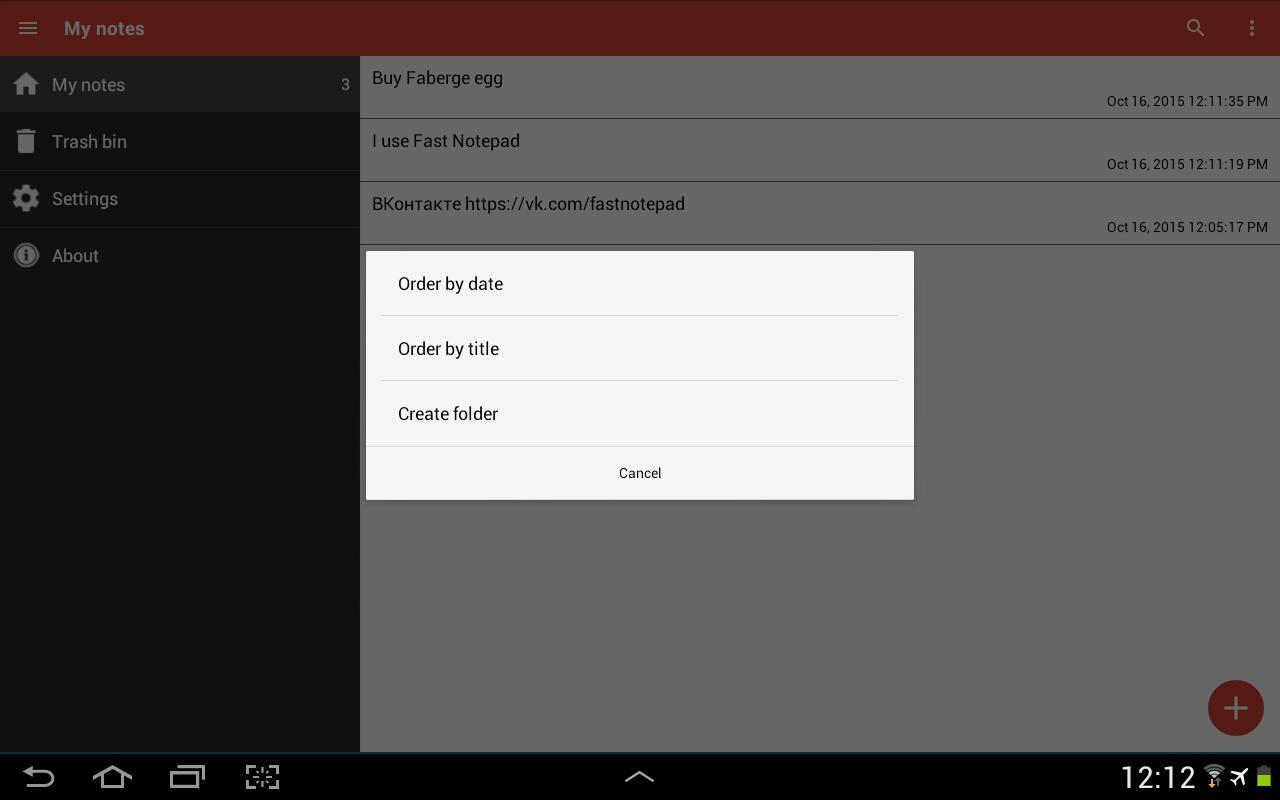This screenshot has height=800, width=1280.
Task: Click timestamp Oct 16, 2015 12:11:35 PM
Action: click(x=1187, y=101)
